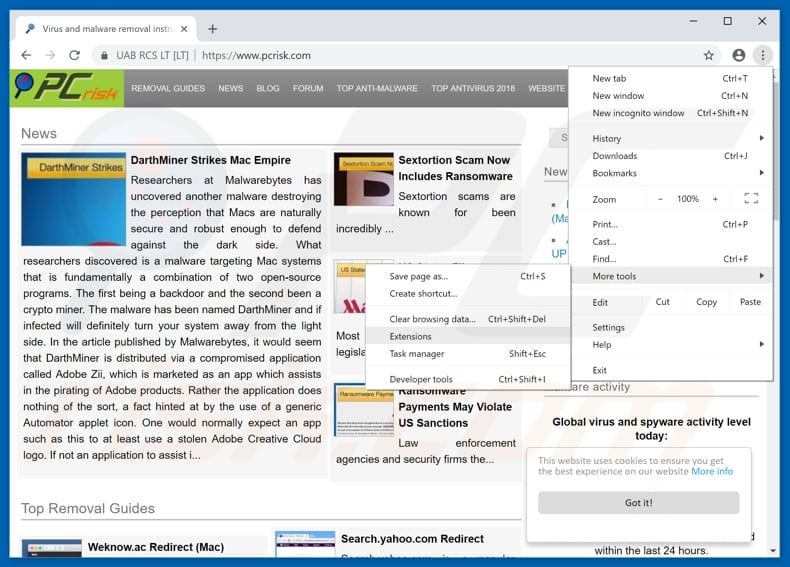Open TOP ANTIVIRUS 2018 nav item

point(473,88)
